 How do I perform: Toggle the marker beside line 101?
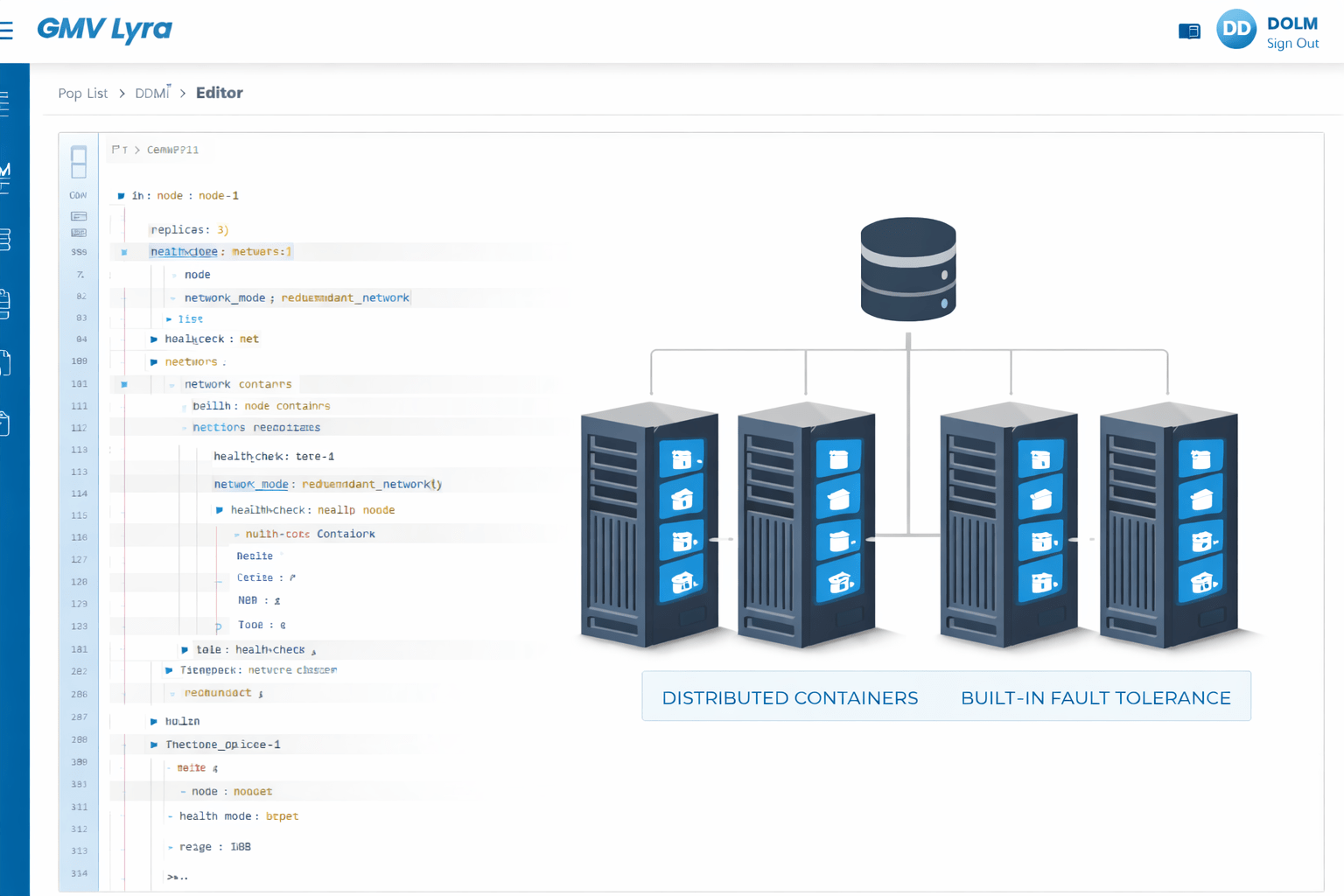[124, 384]
